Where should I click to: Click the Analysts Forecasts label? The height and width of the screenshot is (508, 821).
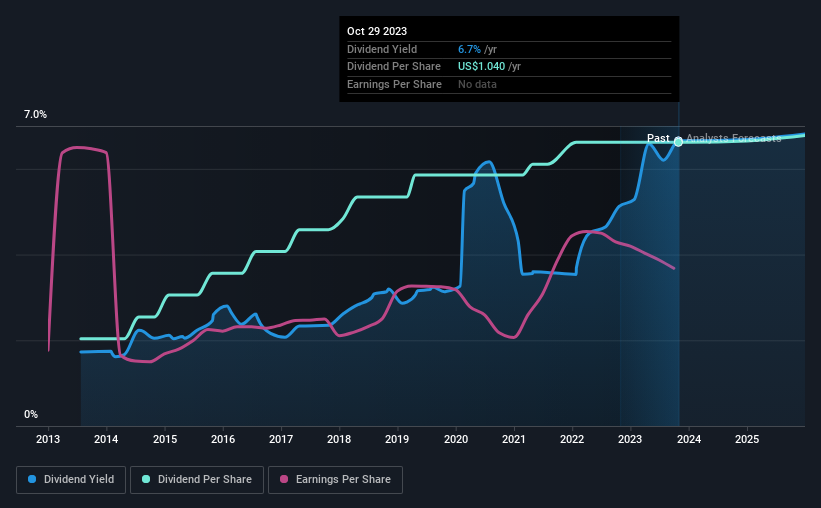pyautogui.click(x=734, y=138)
